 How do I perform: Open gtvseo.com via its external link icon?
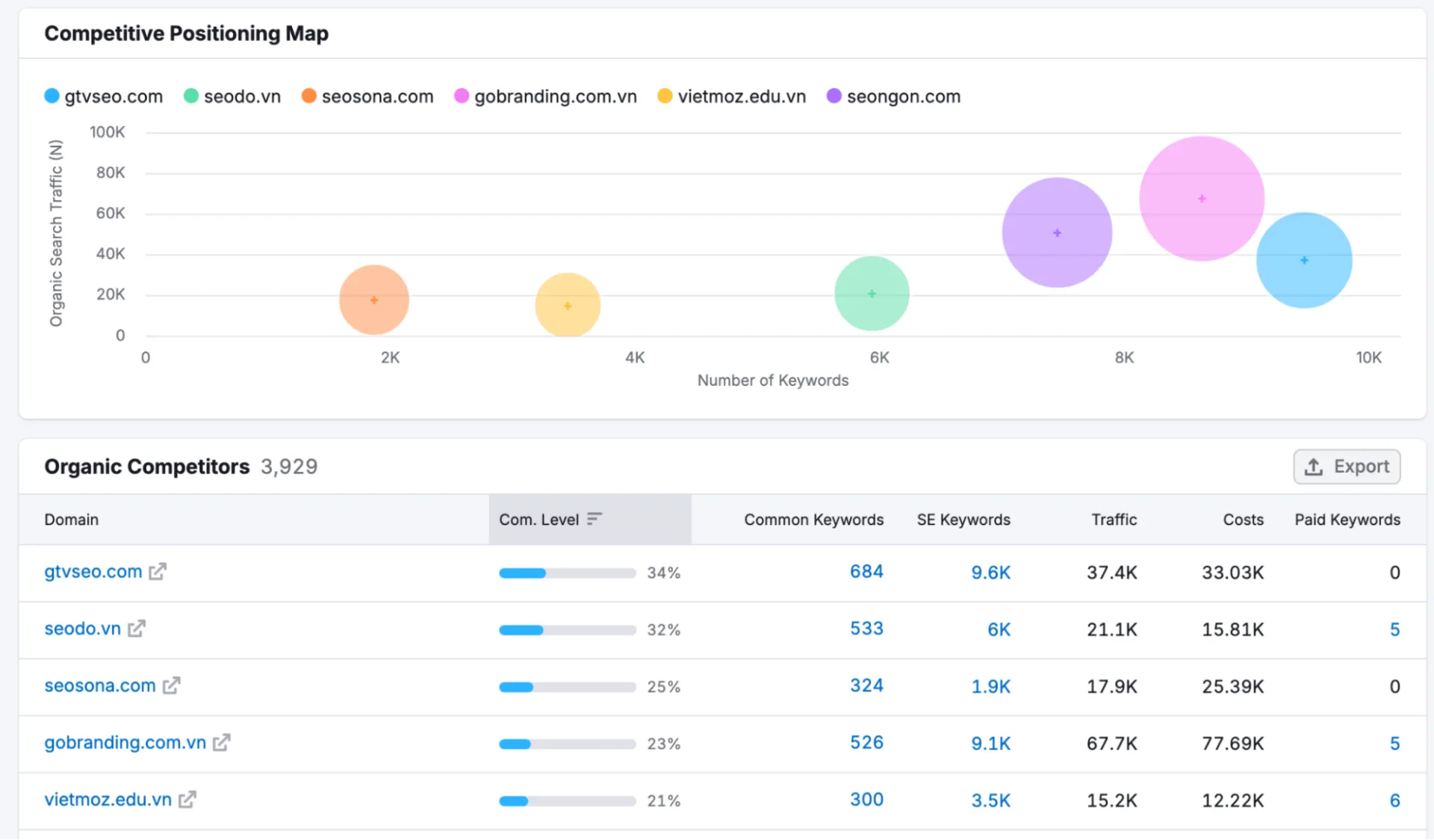tap(157, 572)
